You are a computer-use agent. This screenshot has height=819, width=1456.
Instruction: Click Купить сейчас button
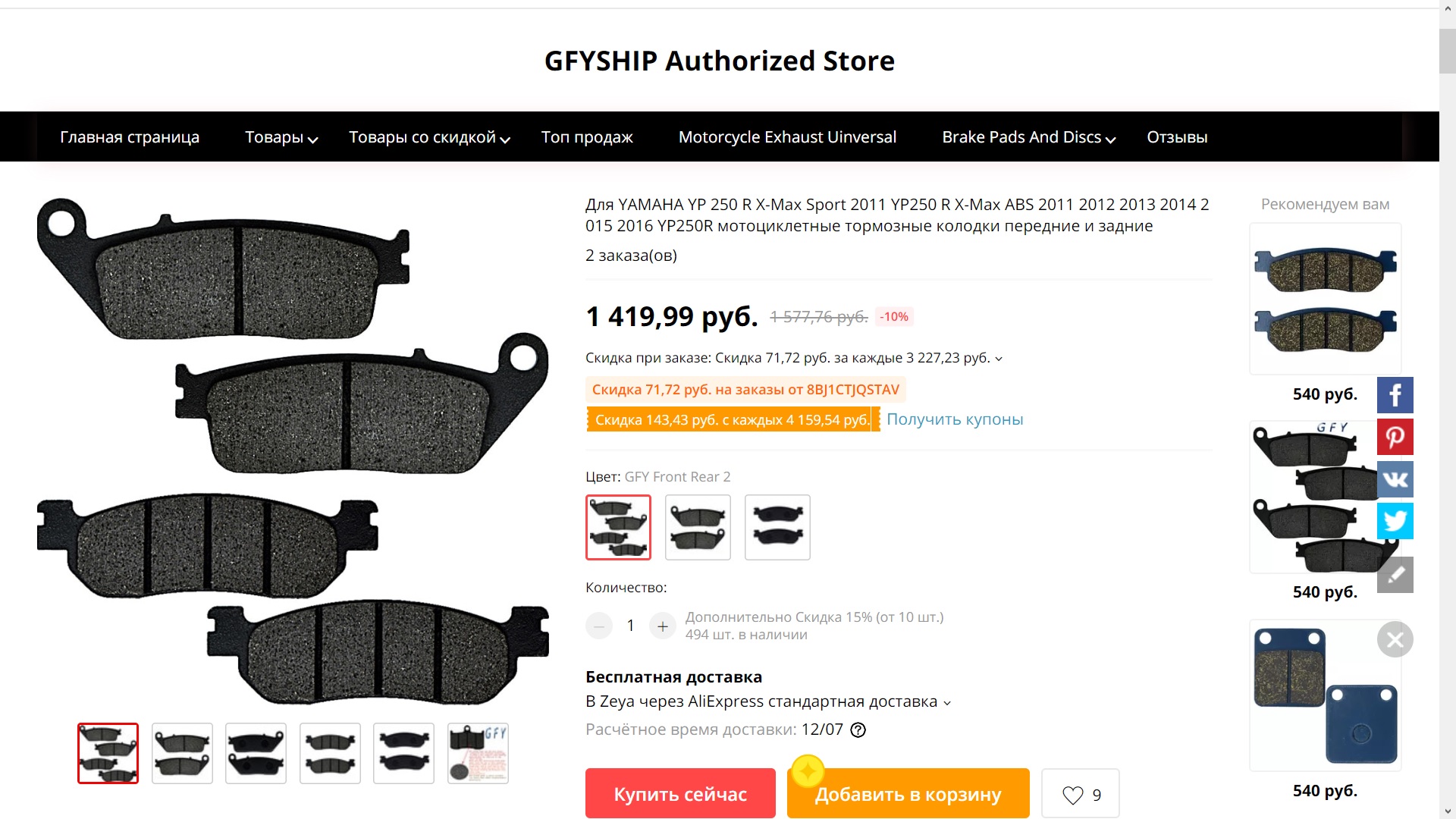point(680,793)
